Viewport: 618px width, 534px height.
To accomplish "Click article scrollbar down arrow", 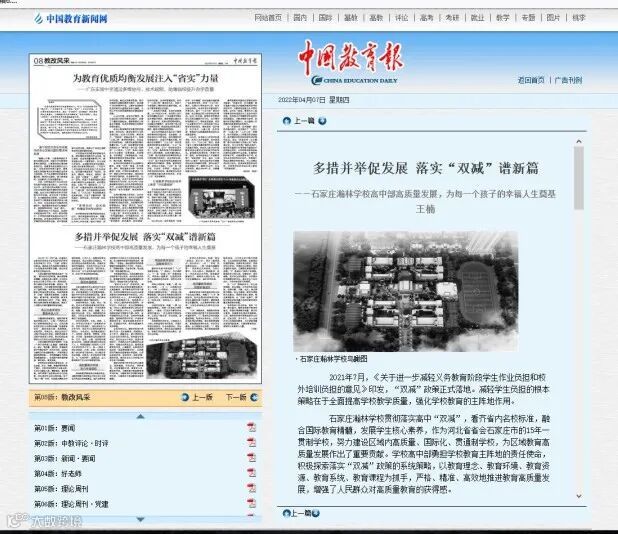I will (x=579, y=496).
